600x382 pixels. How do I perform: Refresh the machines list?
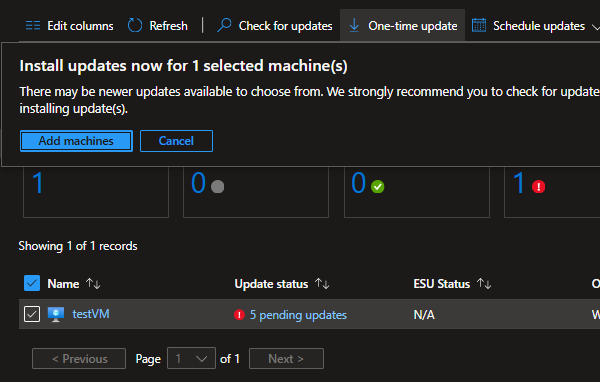(158, 26)
